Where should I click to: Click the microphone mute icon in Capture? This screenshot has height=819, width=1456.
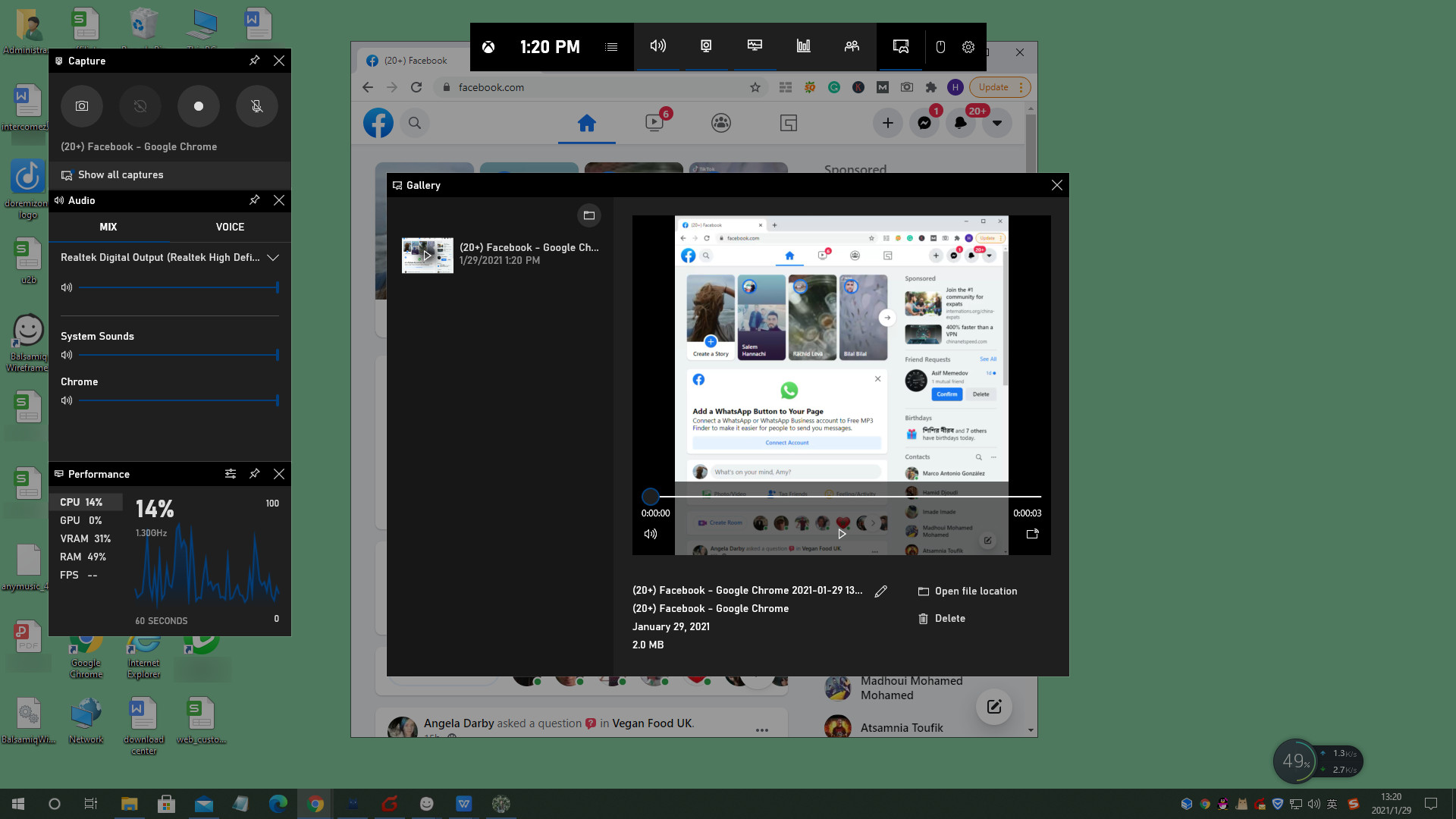256,106
